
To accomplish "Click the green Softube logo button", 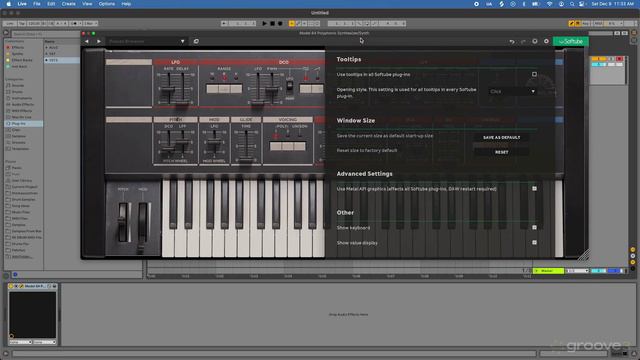I will [x=571, y=41].
